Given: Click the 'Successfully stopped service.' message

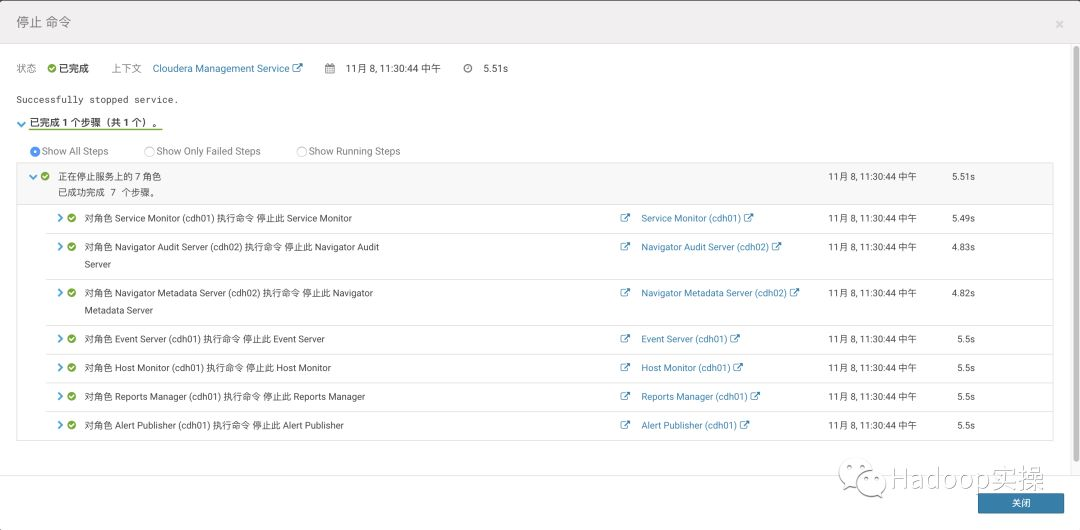Looking at the screenshot, I should click(97, 100).
